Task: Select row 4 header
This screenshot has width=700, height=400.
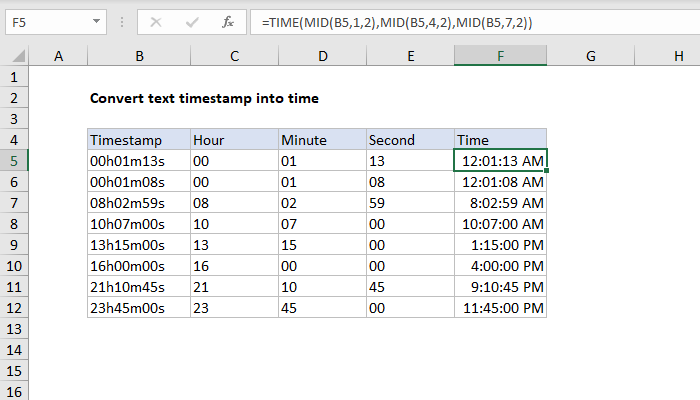Action: pos(14,140)
